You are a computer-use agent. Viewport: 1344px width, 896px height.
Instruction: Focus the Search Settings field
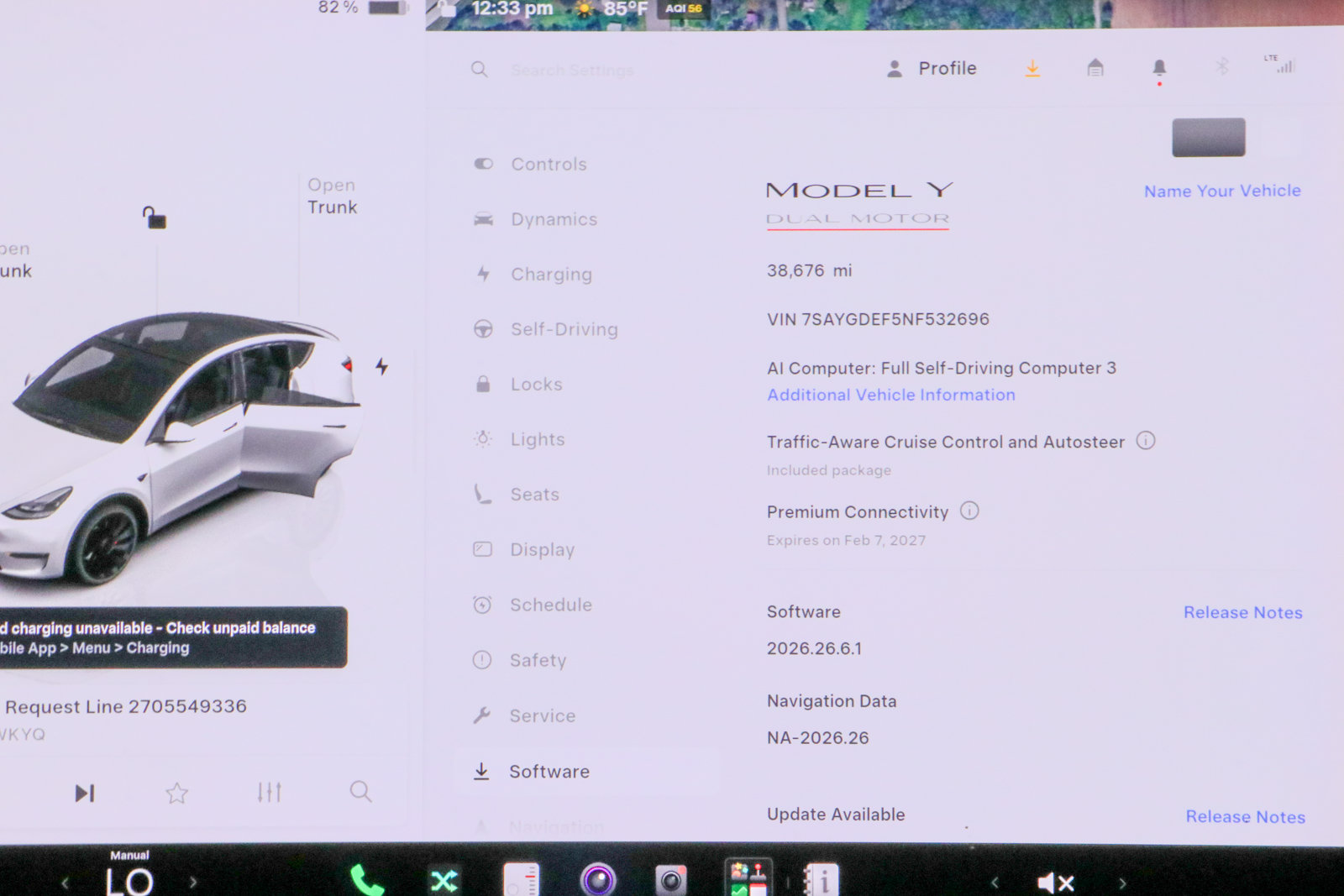572,71
